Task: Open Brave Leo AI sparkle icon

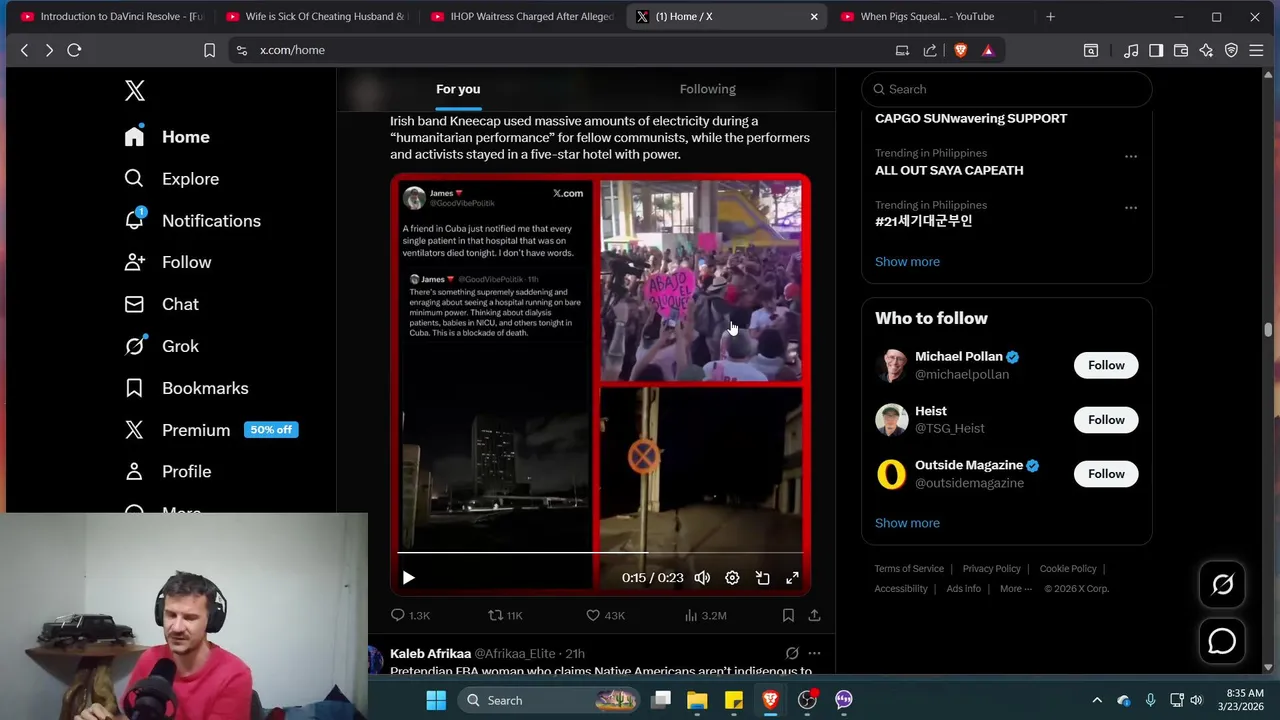Action: pyautogui.click(x=1206, y=50)
